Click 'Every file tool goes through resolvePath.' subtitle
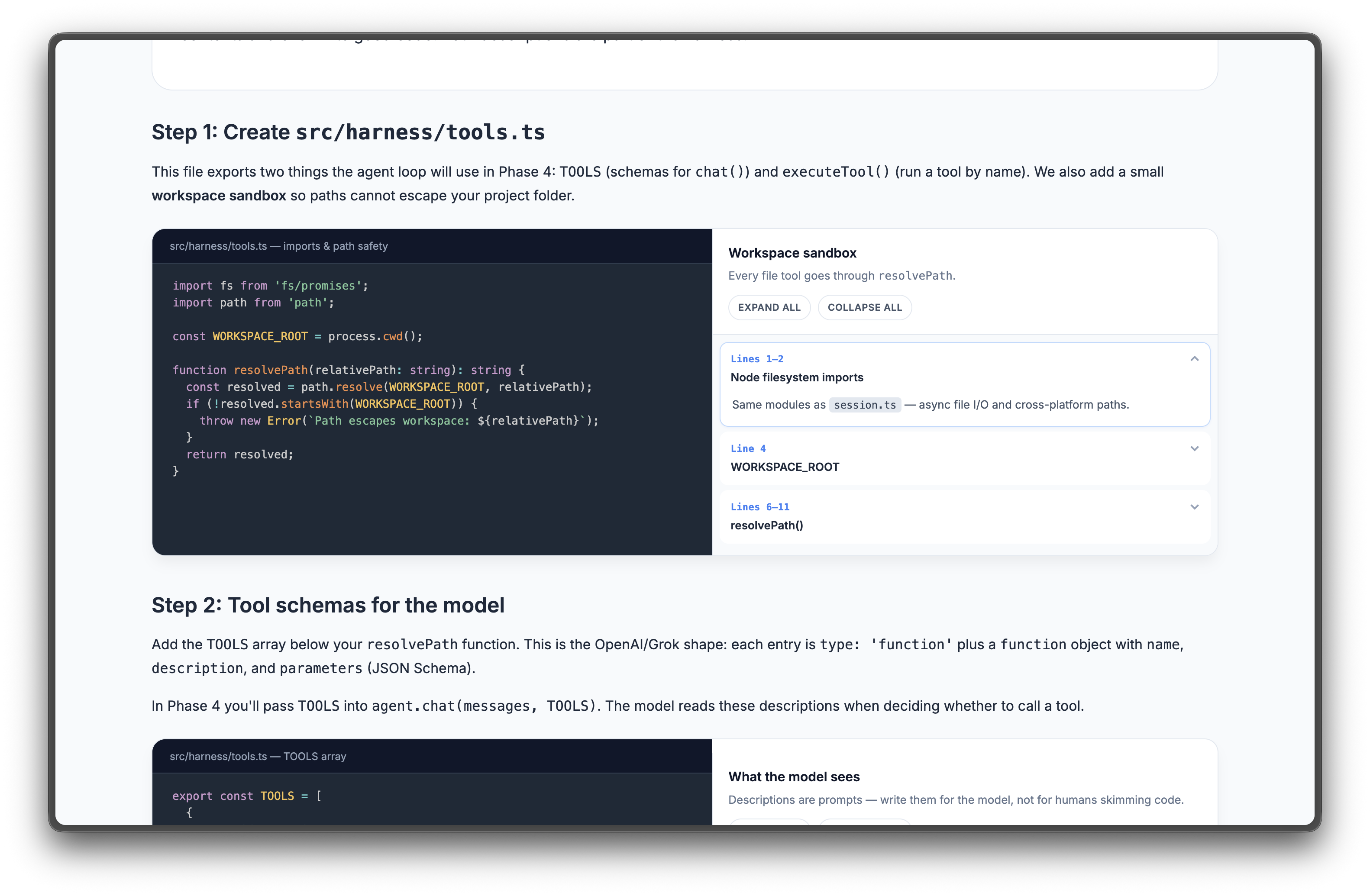Viewport: 1370px width, 896px height. click(x=842, y=276)
